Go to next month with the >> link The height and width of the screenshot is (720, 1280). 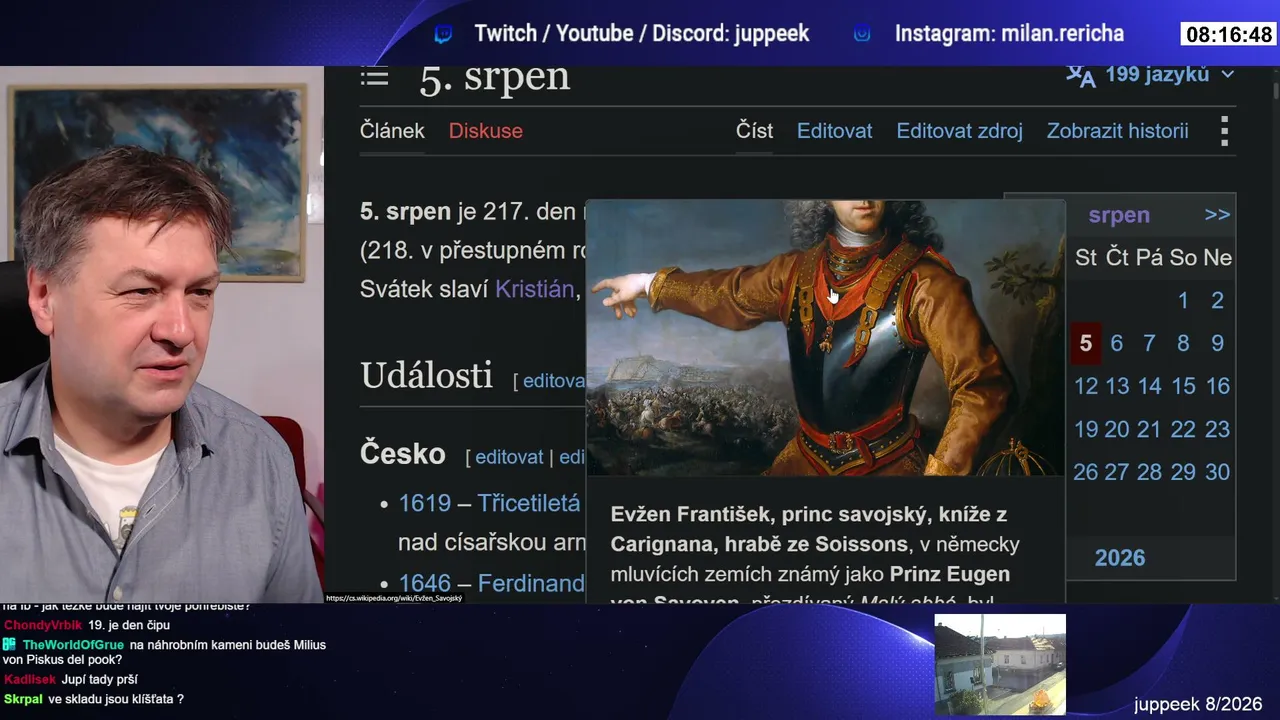[x=1217, y=215]
